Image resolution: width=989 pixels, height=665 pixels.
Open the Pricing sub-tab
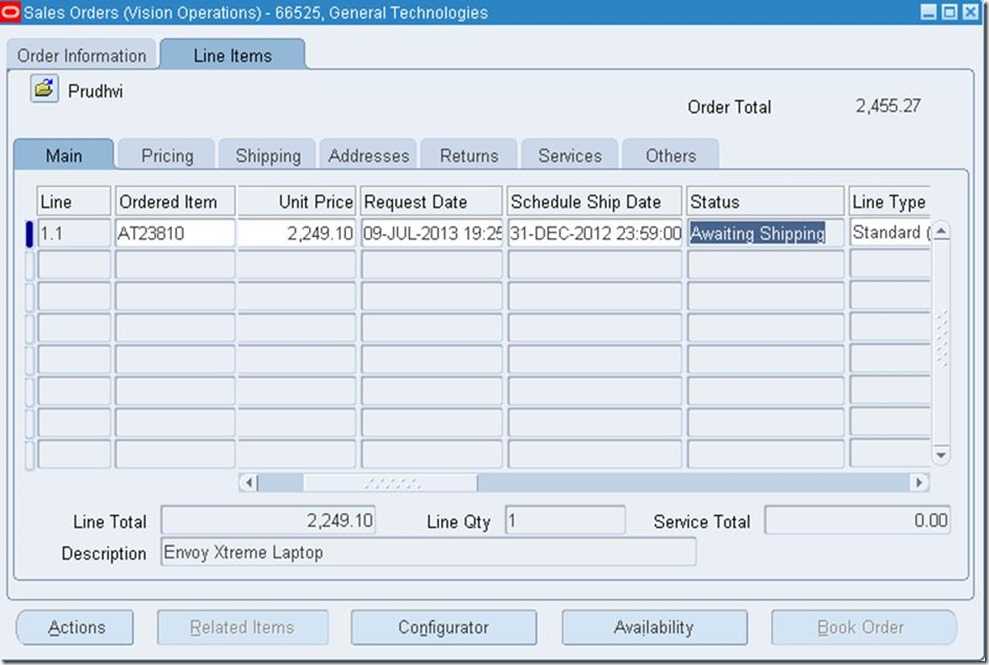167,155
